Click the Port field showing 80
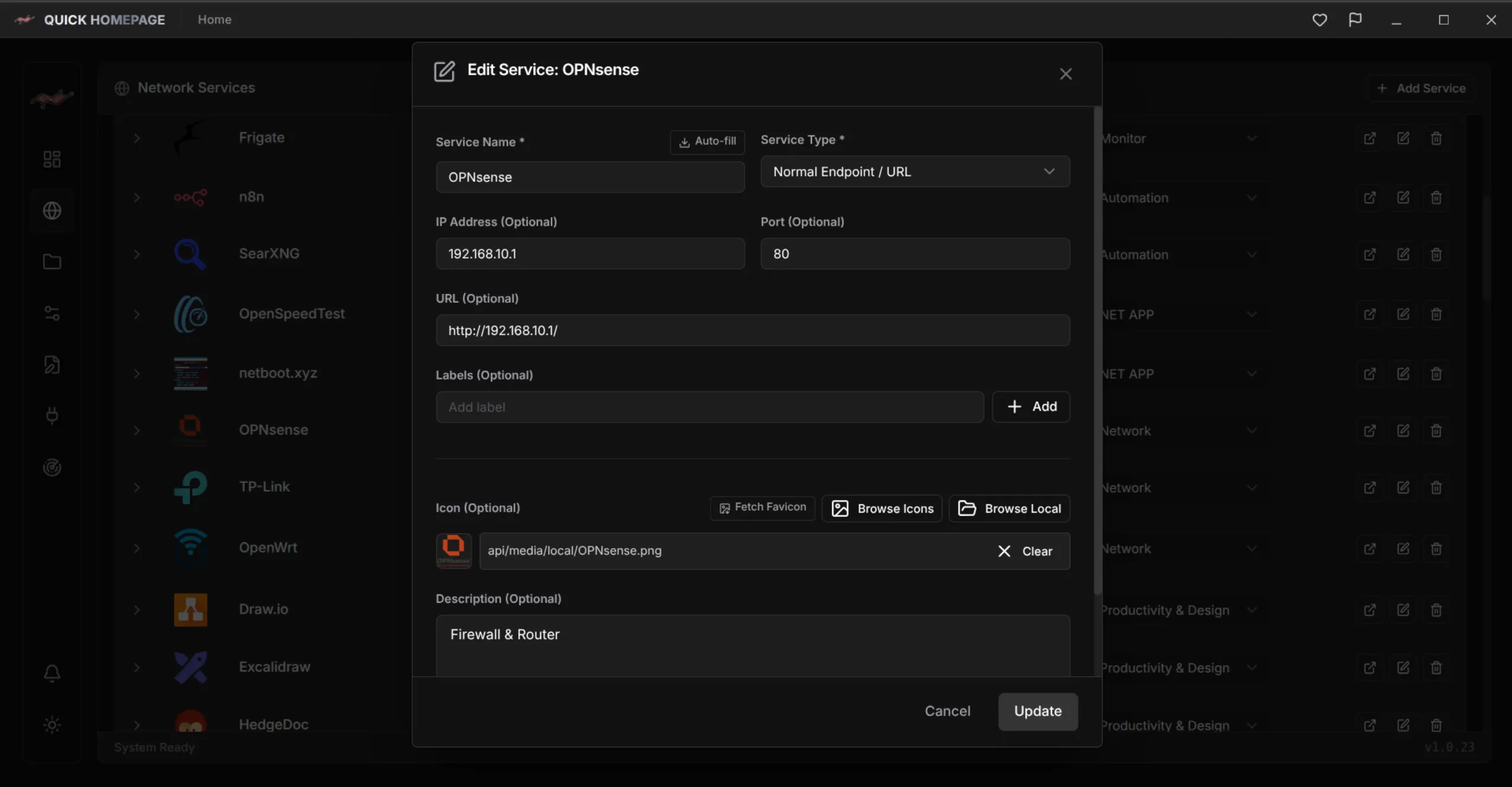 point(915,254)
